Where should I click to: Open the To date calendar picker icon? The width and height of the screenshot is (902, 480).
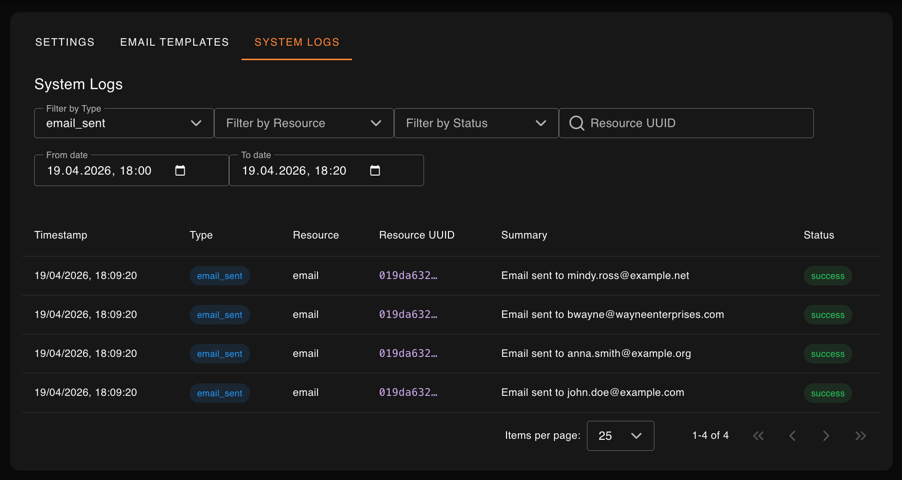(x=375, y=170)
